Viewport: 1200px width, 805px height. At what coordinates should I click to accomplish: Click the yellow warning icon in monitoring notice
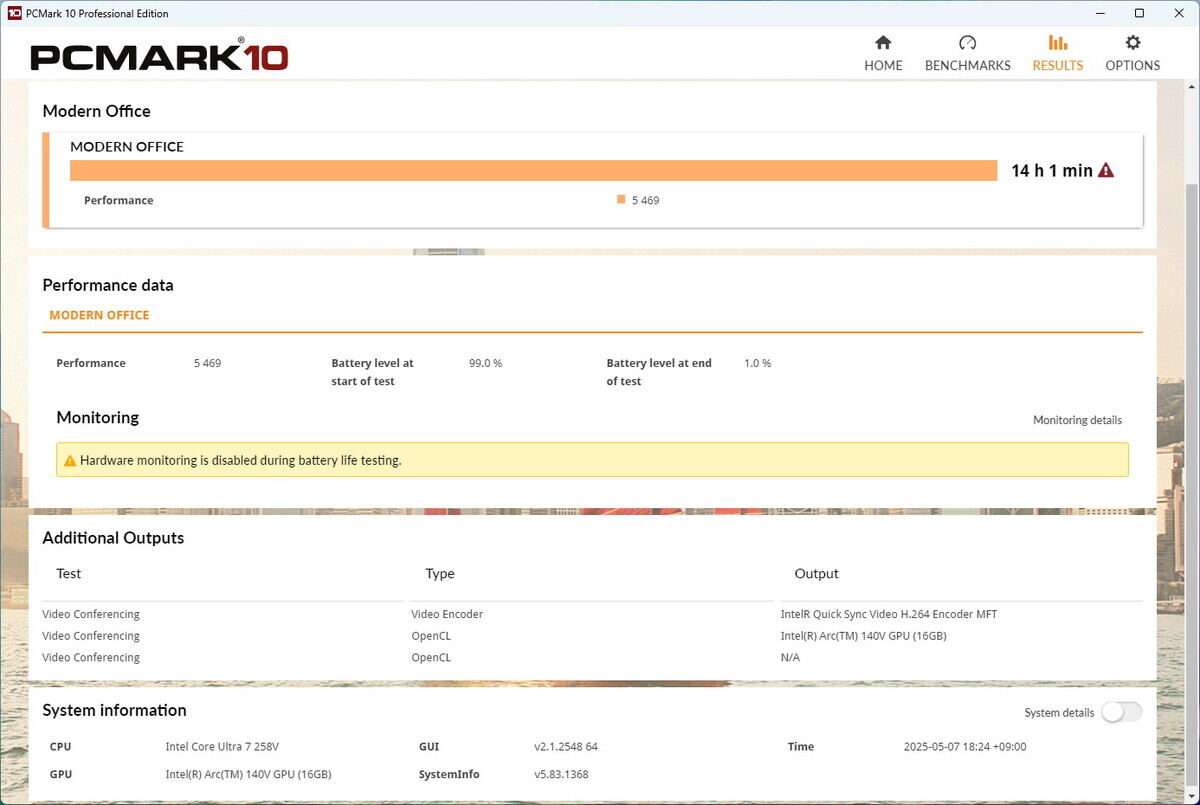pos(70,461)
